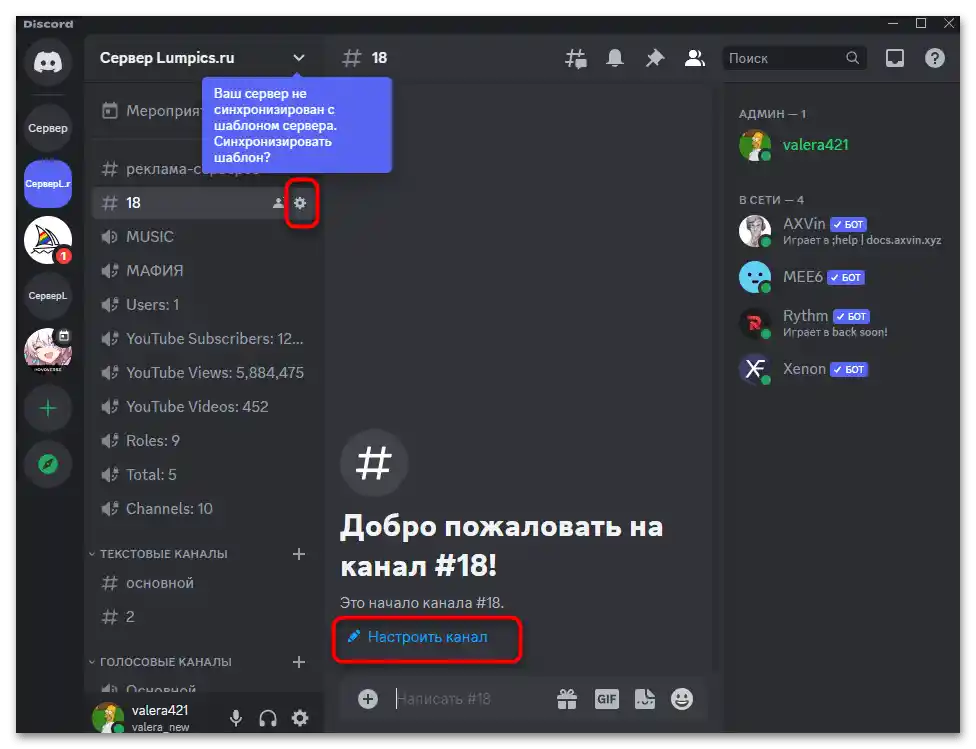The width and height of the screenshot is (976, 749).
Task: Open the GIF picker
Action: 606,699
